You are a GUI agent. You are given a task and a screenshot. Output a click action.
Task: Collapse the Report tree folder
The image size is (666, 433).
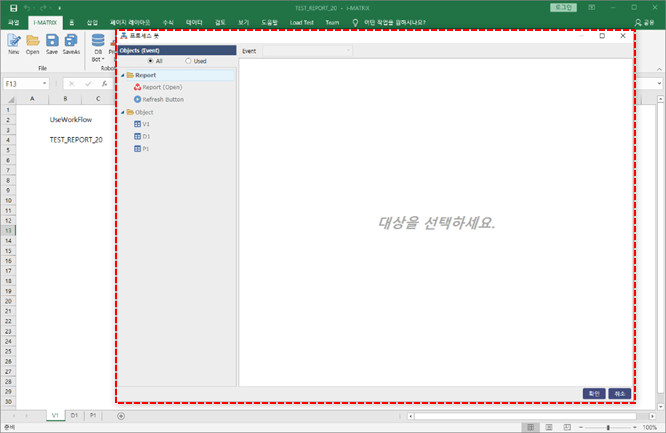tap(122, 75)
